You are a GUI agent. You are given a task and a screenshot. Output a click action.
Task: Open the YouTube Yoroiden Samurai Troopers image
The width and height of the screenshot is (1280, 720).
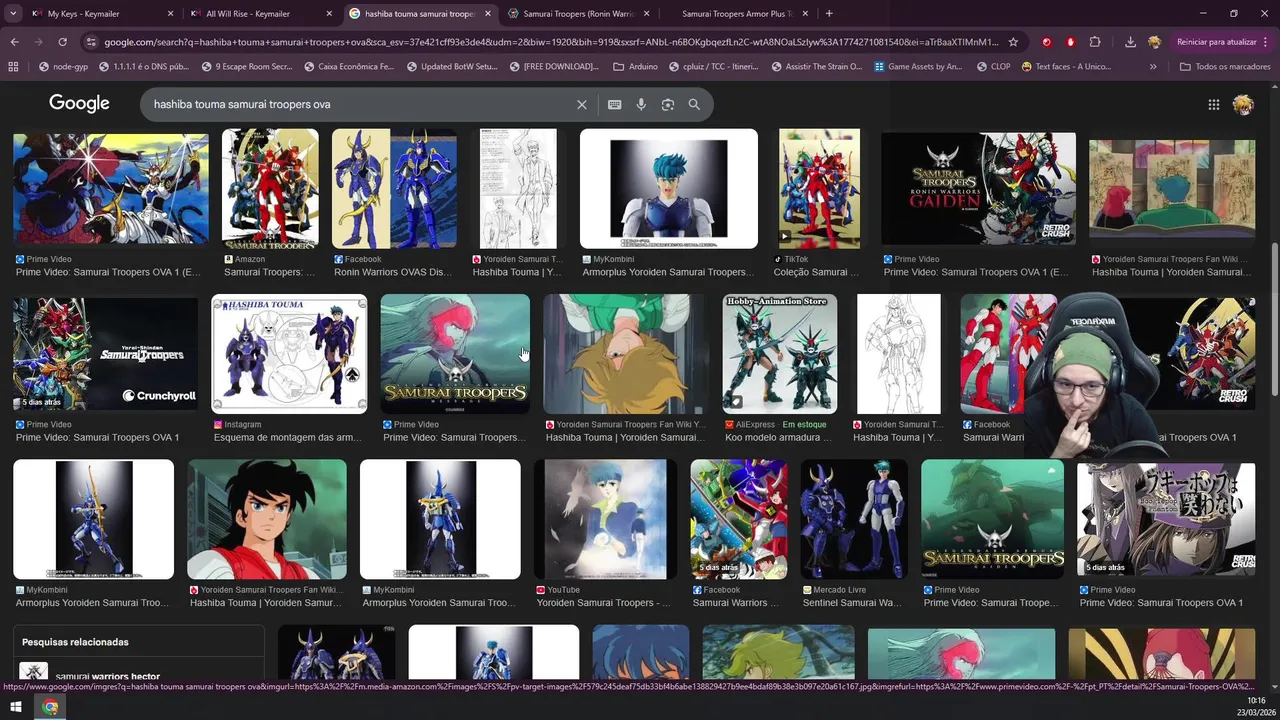point(605,519)
